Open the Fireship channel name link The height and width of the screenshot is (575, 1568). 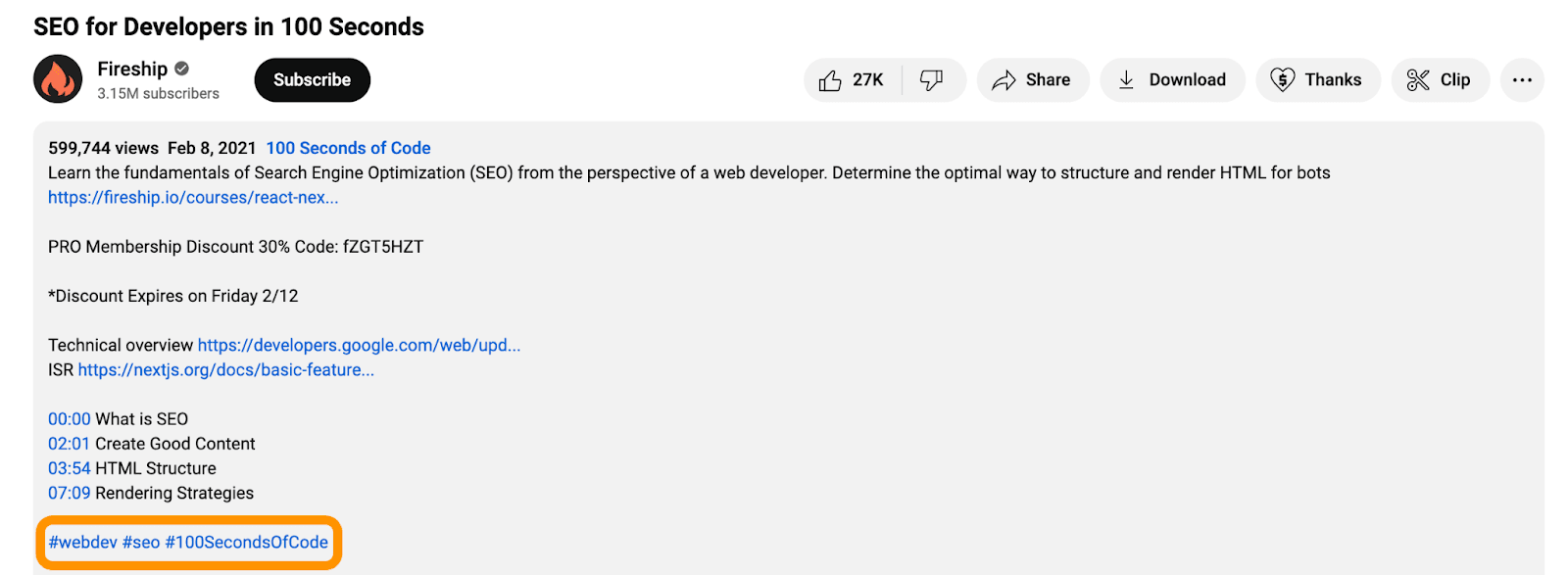point(132,69)
